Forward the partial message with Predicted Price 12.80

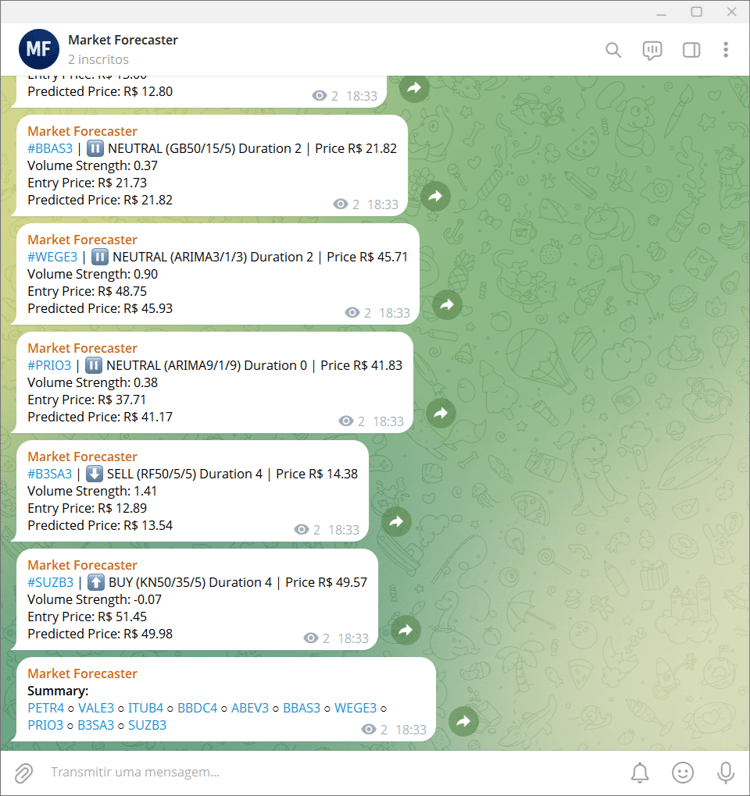pos(414,87)
